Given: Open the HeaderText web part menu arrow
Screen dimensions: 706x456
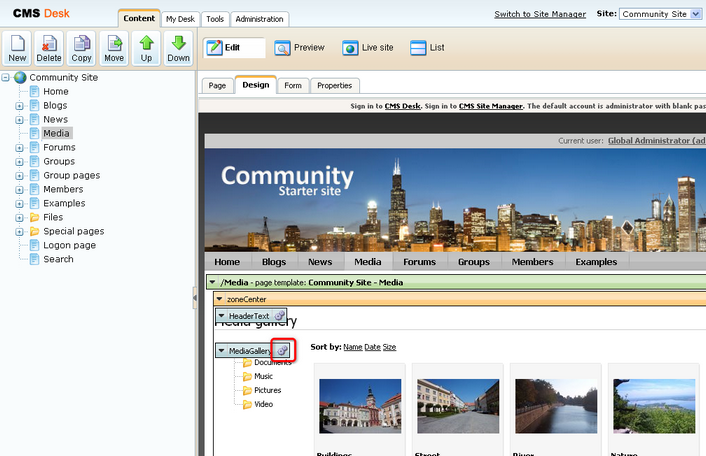Looking at the screenshot, I should point(222,316).
